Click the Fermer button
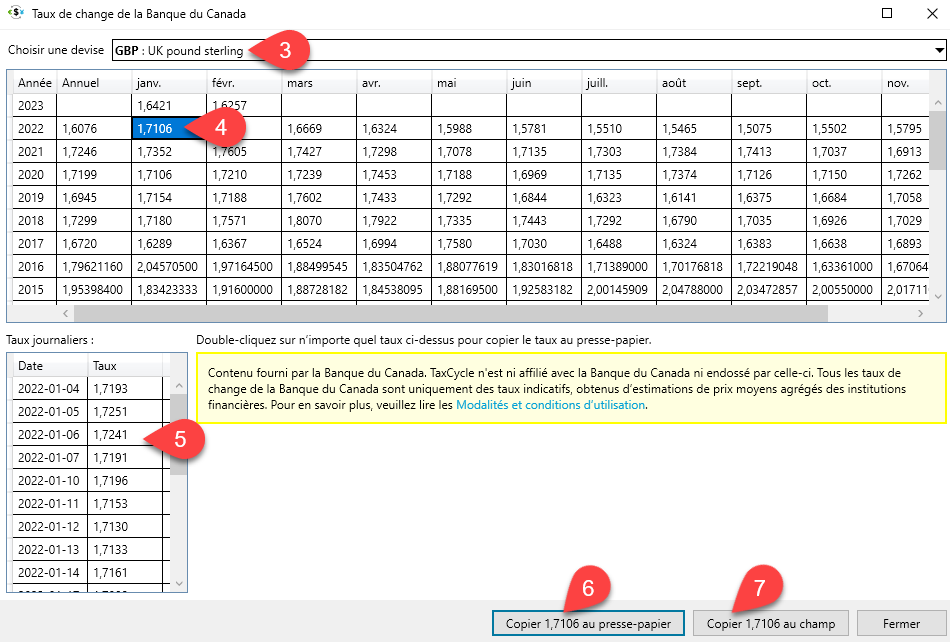The height and width of the screenshot is (642, 950). (x=901, y=623)
